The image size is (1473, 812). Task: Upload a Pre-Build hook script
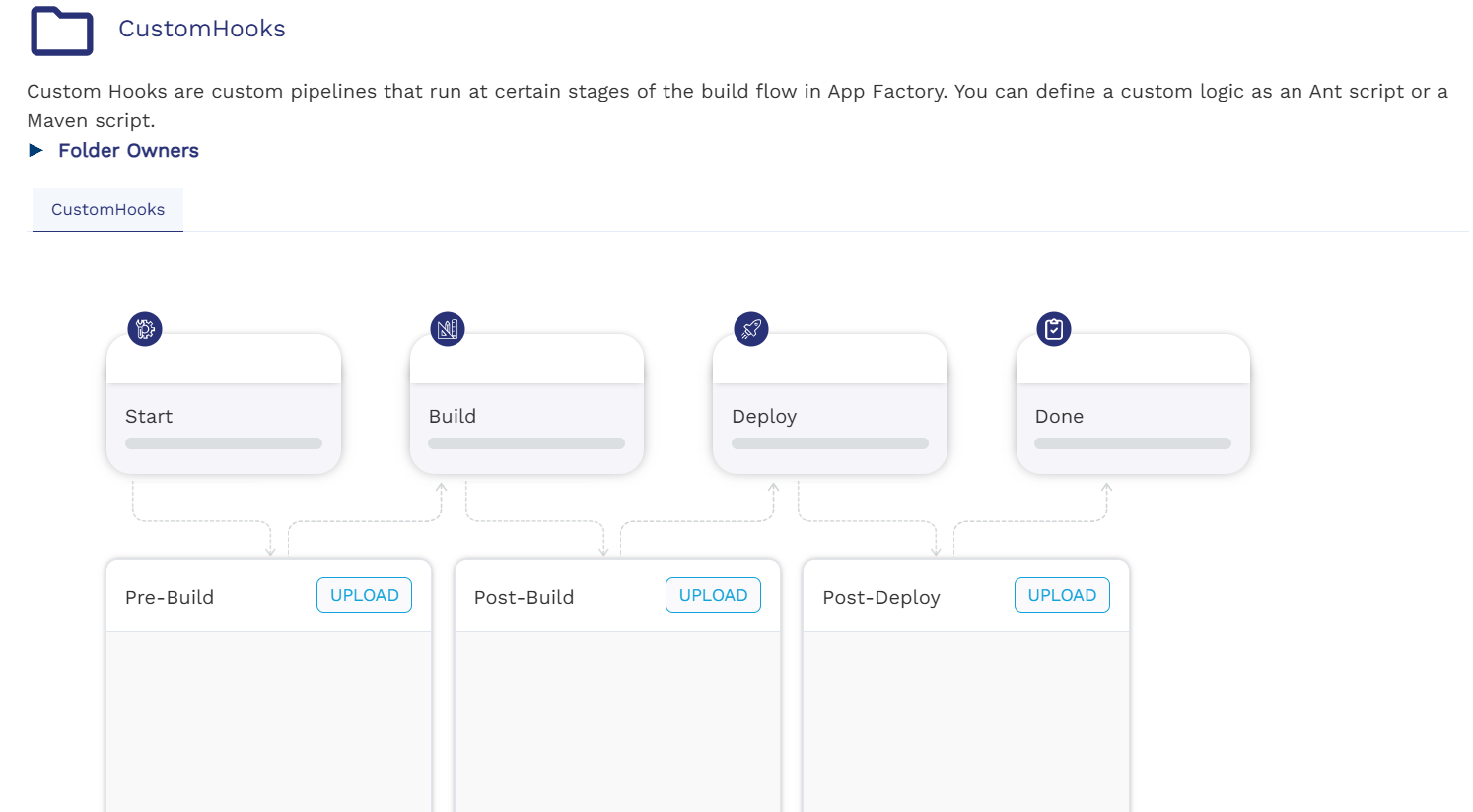[364, 595]
